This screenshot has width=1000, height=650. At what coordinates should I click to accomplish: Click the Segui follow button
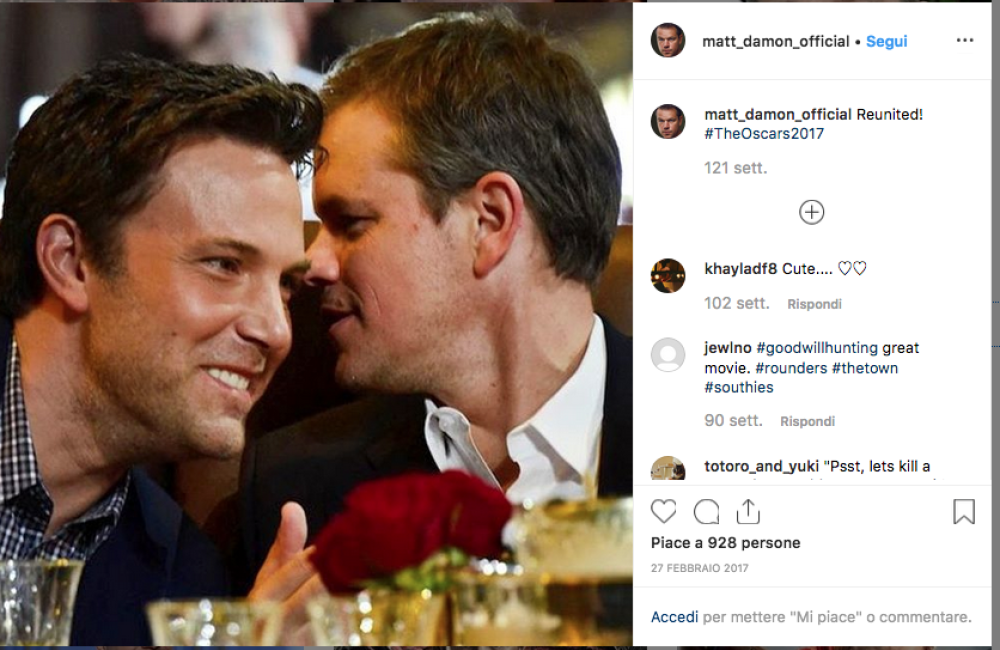point(886,42)
